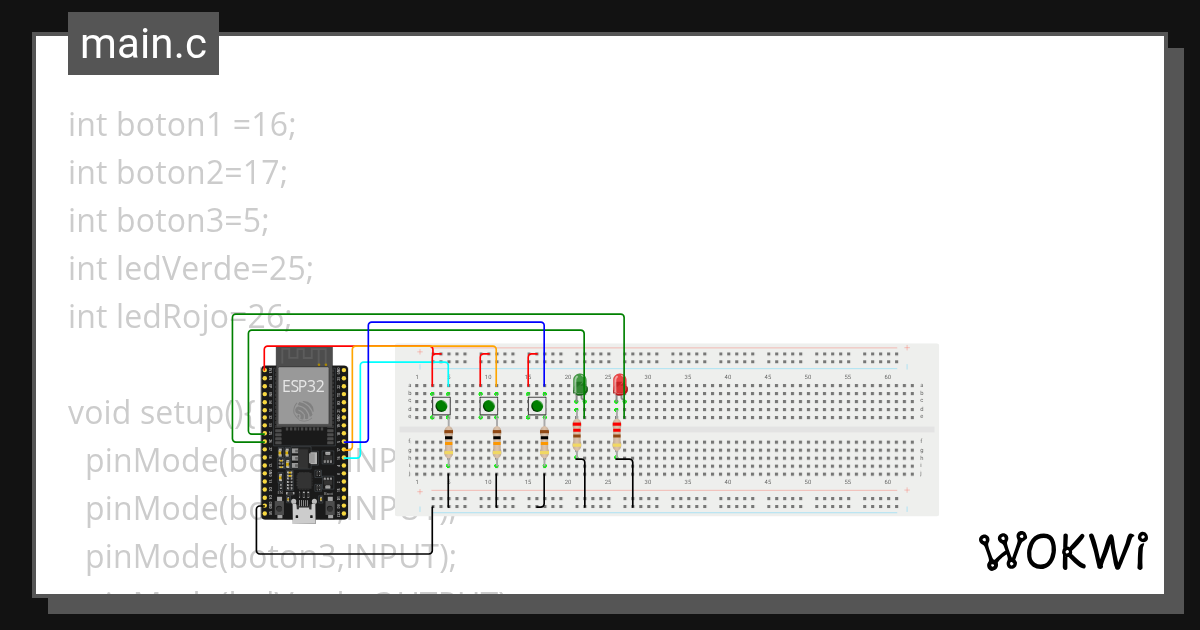This screenshot has width=1200, height=630.
Task: Select resistor below the third pushbutton
Action: 544,439
